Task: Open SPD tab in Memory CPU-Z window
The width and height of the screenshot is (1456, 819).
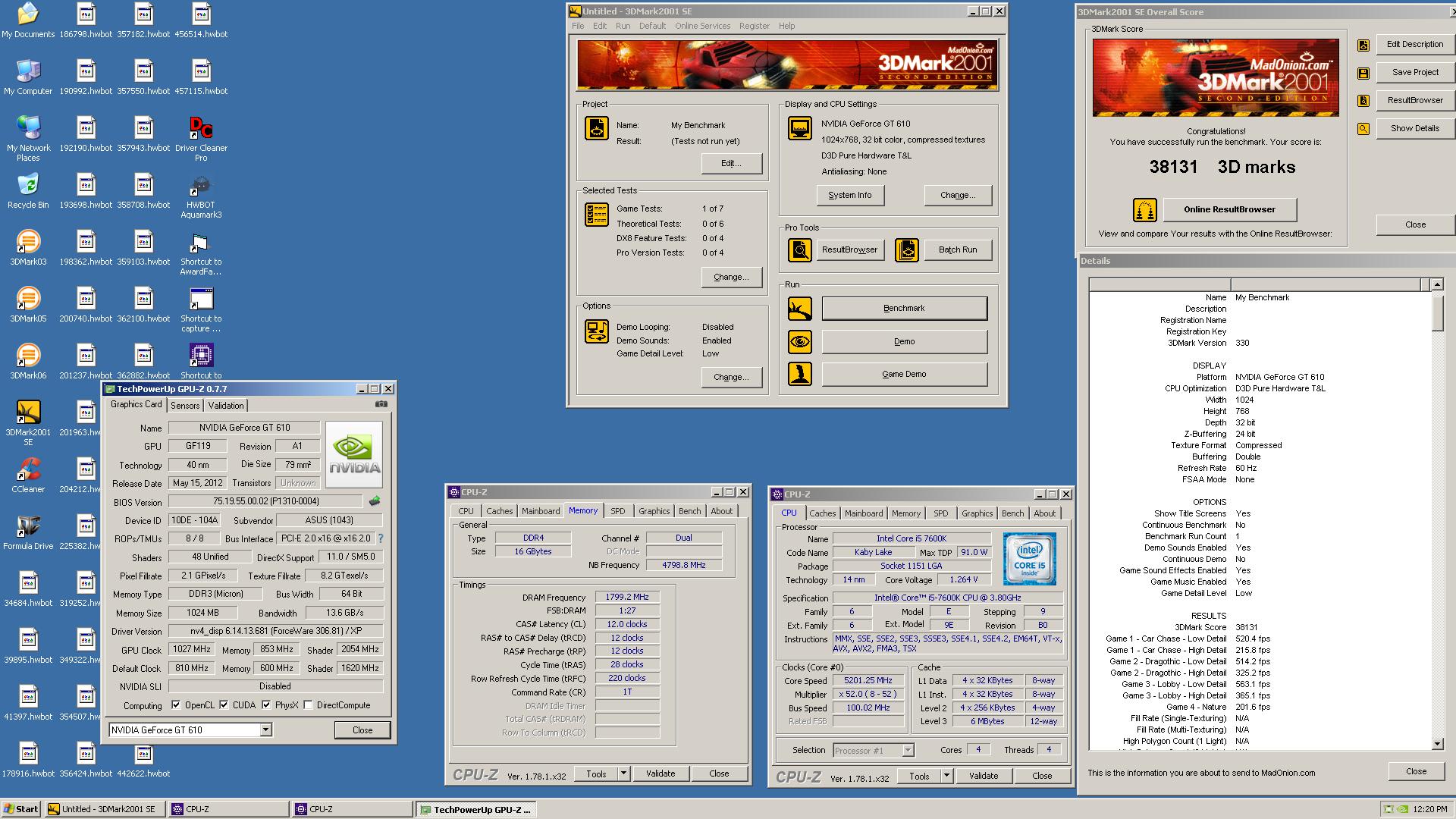Action: click(618, 511)
